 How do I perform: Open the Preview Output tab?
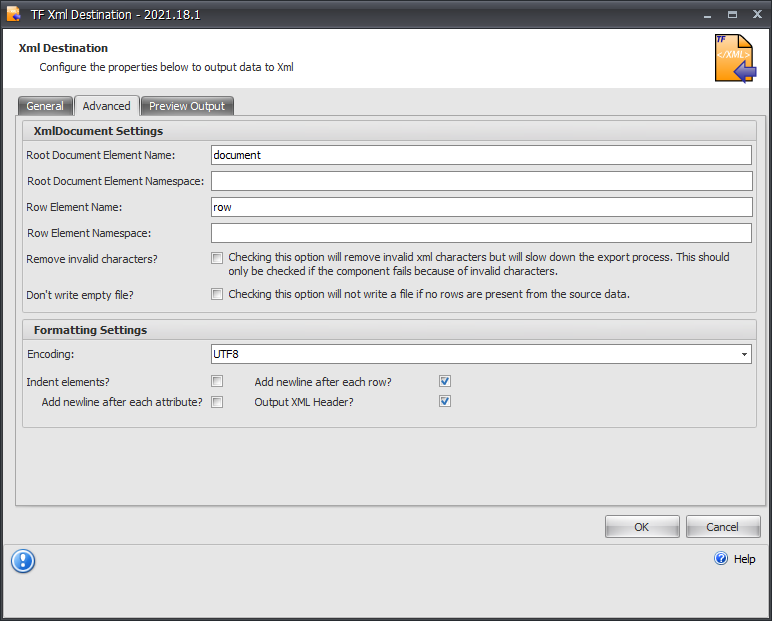pos(187,106)
